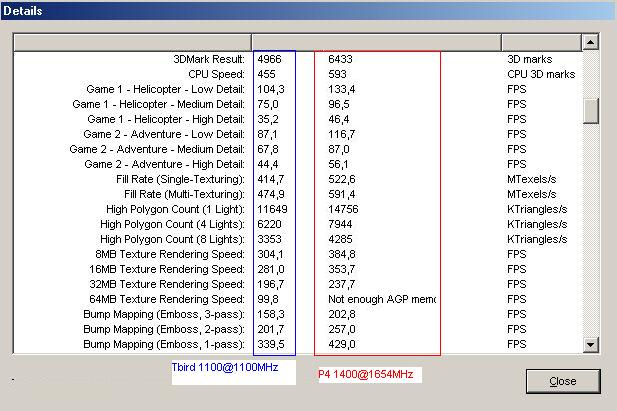Click the scrollbar up arrow
The width and height of the screenshot is (617, 411).
point(591,42)
